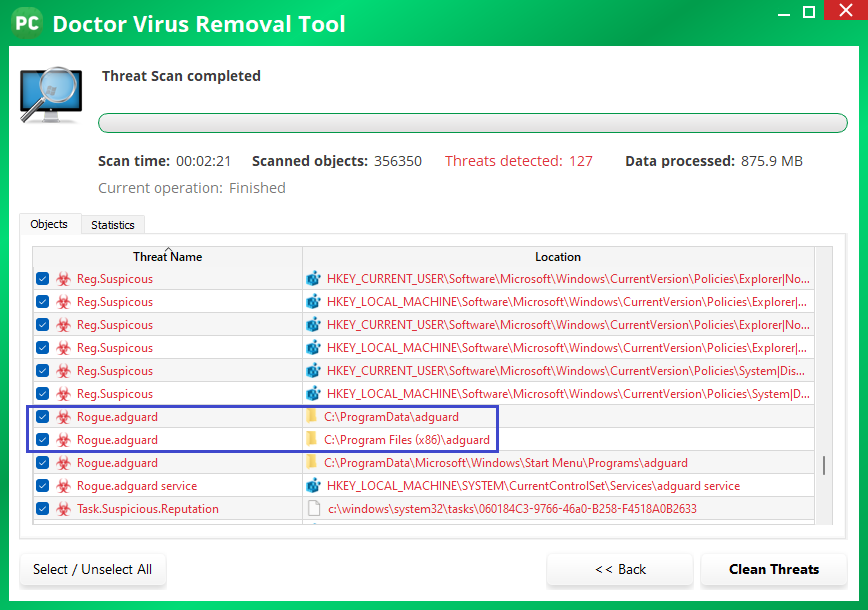868x610 pixels.
Task: Click the vertical scrollbar of threat list
Action: pos(824,466)
